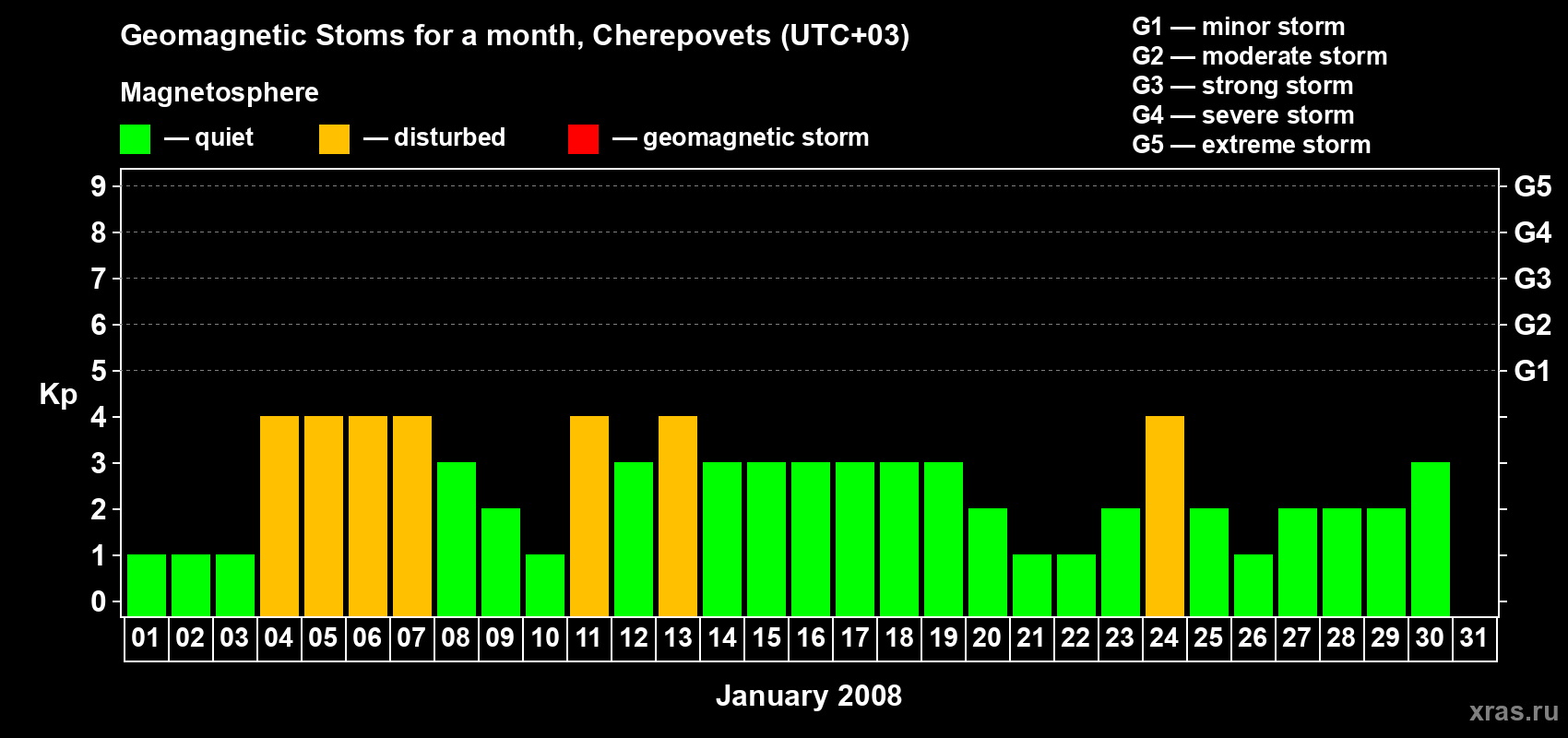Click the orange bar above day 13
1568x738 pixels.
click(x=678, y=516)
